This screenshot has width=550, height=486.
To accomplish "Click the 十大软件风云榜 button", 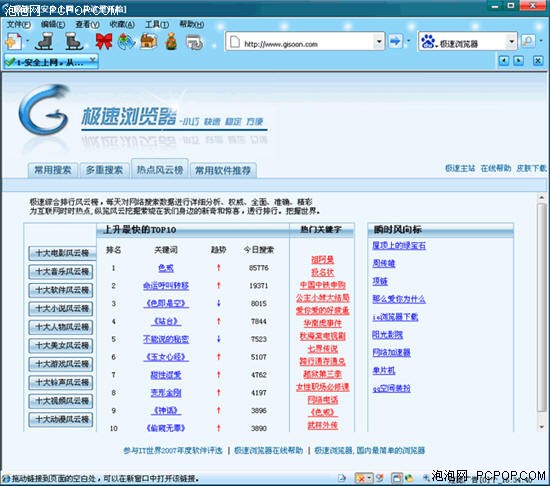I will pyautogui.click(x=62, y=290).
